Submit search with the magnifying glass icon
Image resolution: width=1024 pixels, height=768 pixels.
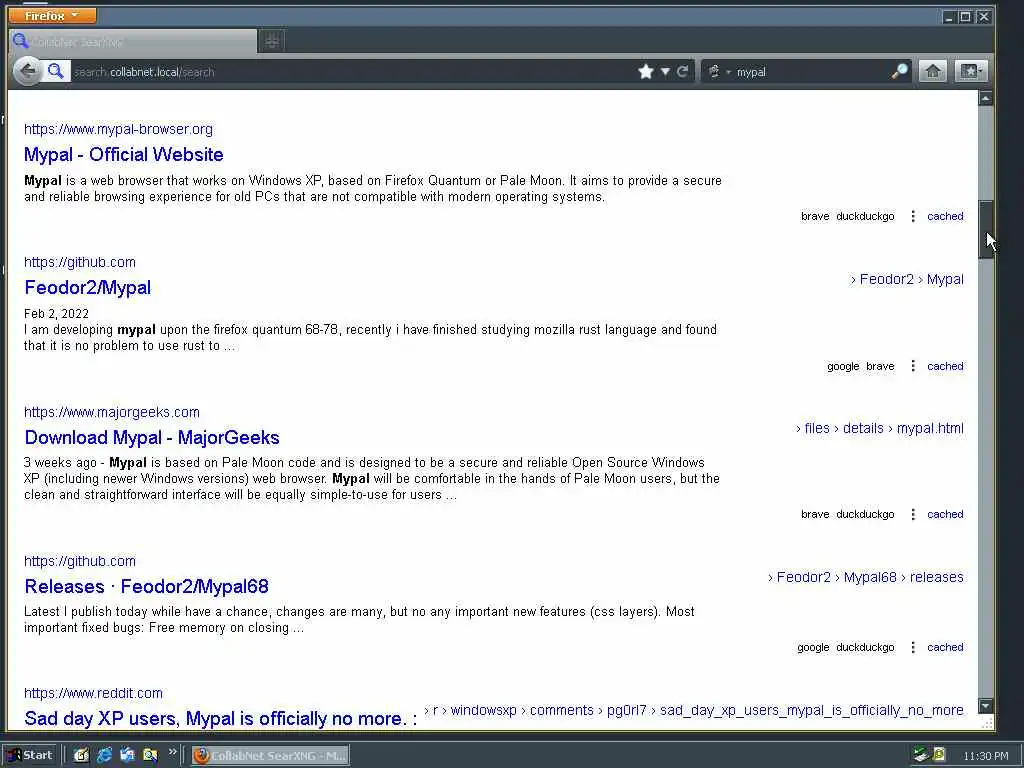tap(899, 71)
